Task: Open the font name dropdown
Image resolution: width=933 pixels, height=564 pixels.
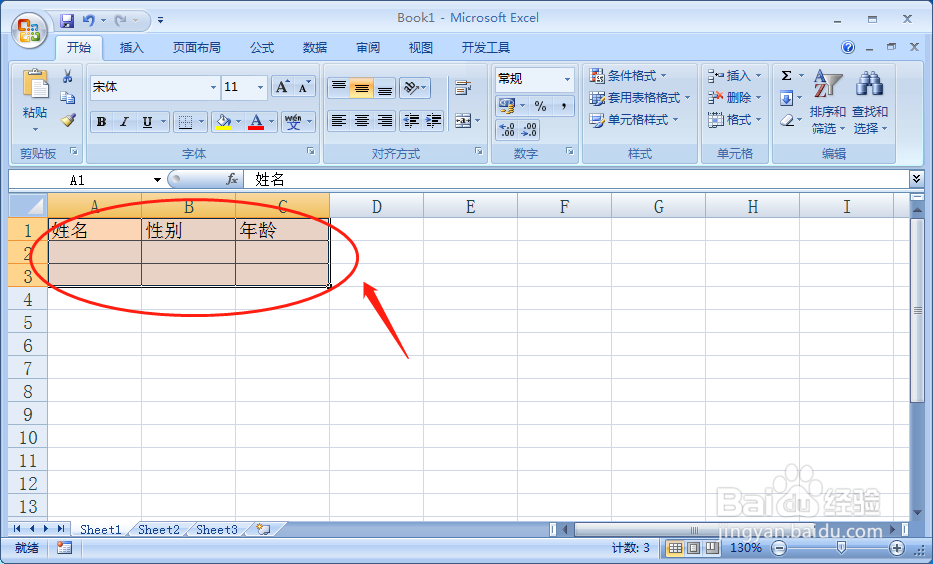Action: (x=213, y=87)
